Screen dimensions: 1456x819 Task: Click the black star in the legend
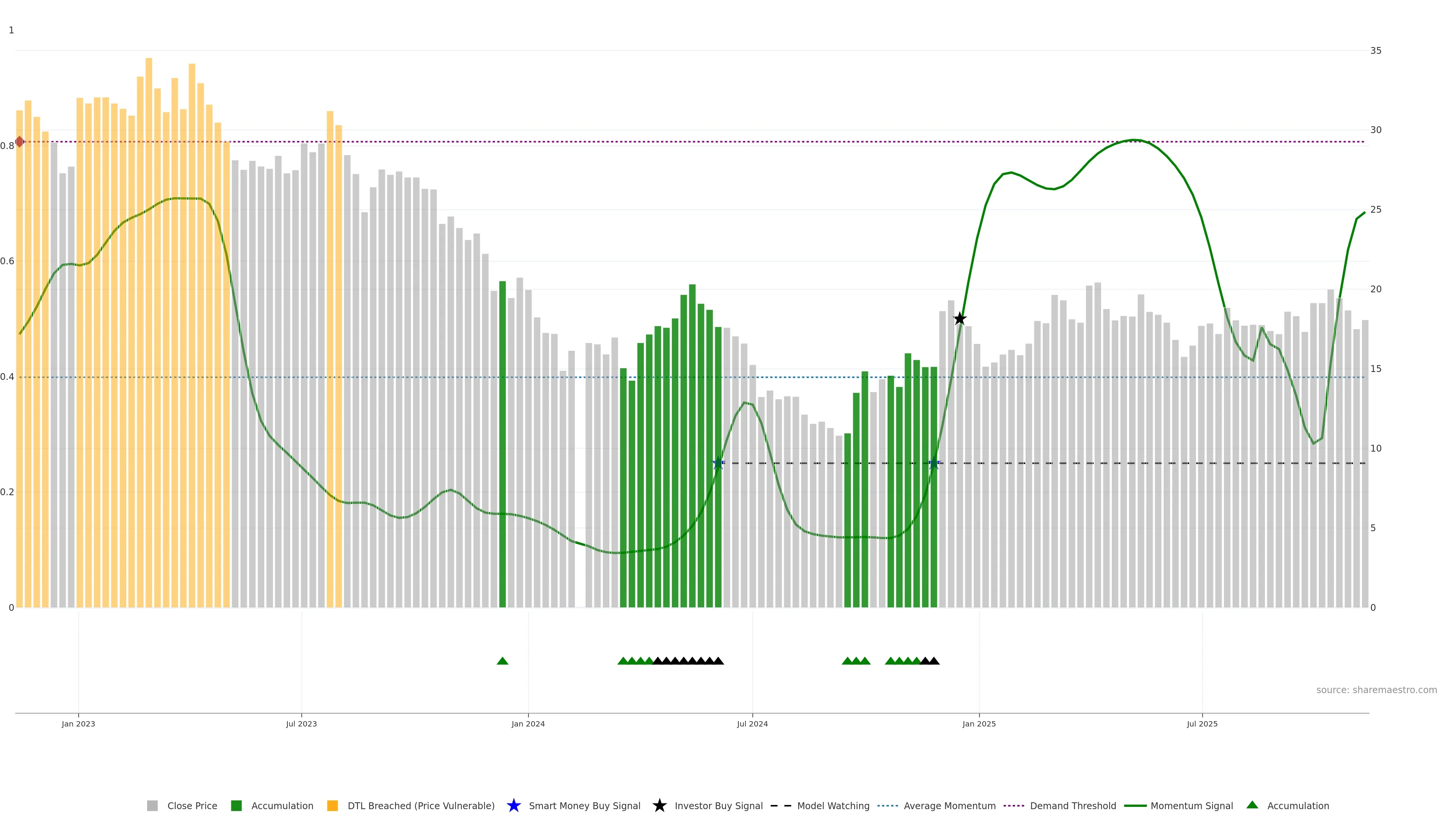click(659, 805)
